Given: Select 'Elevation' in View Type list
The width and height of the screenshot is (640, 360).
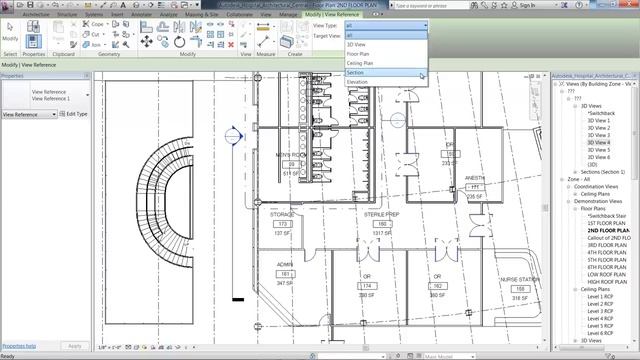Looking at the screenshot, I should (x=386, y=82).
